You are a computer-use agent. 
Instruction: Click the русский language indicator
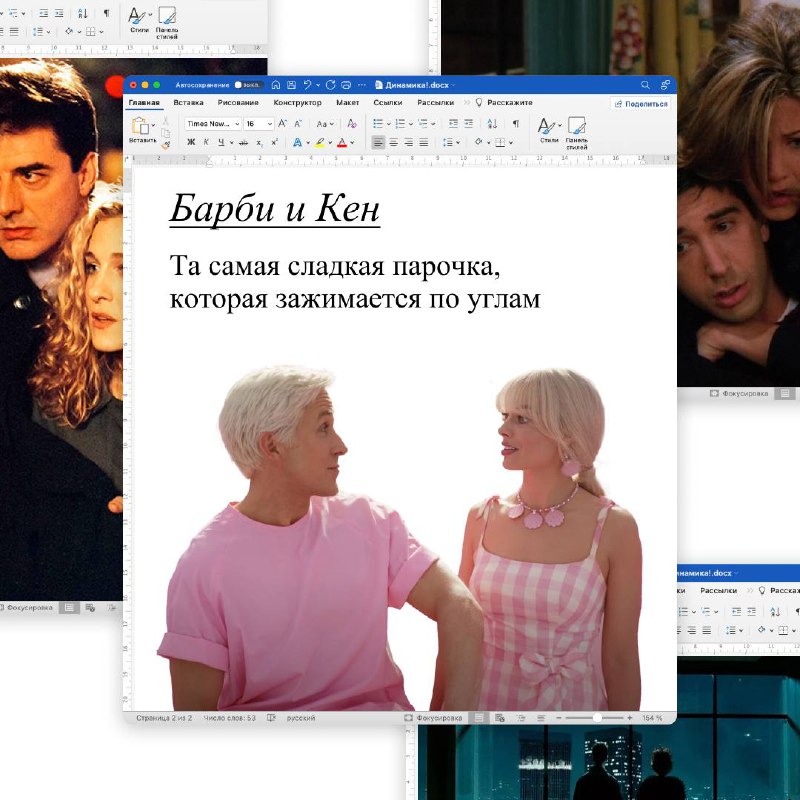(x=301, y=718)
